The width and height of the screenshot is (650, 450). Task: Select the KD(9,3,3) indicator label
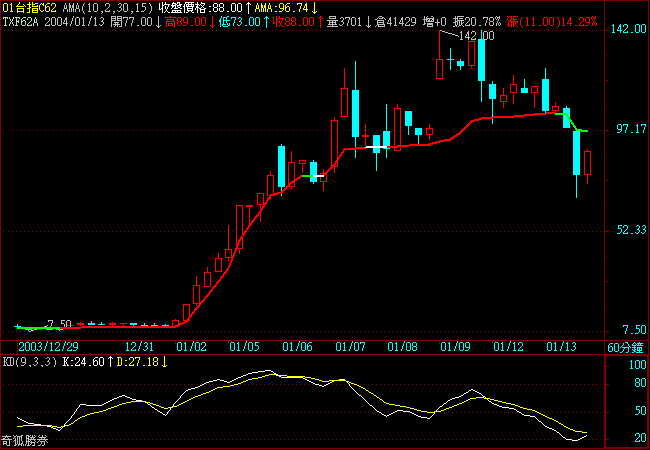(x=30, y=362)
